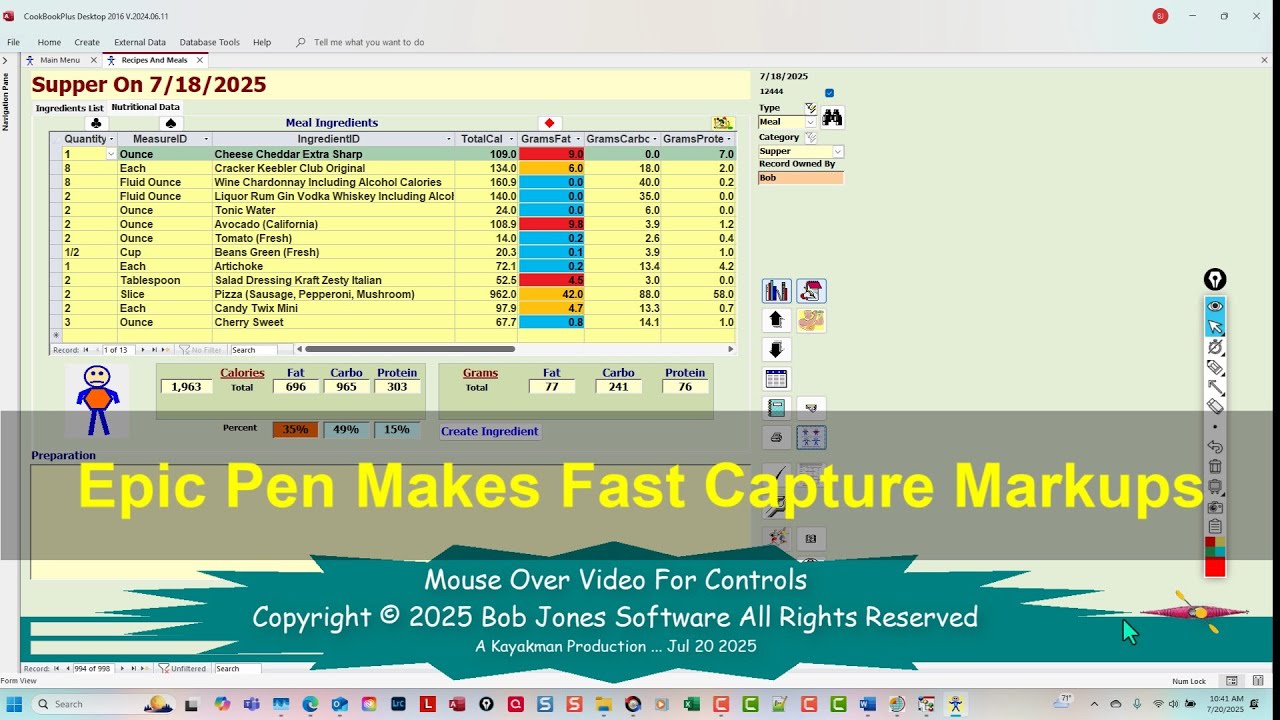Open the IngredientID column header dropdown
The image size is (1280, 720).
click(x=449, y=139)
